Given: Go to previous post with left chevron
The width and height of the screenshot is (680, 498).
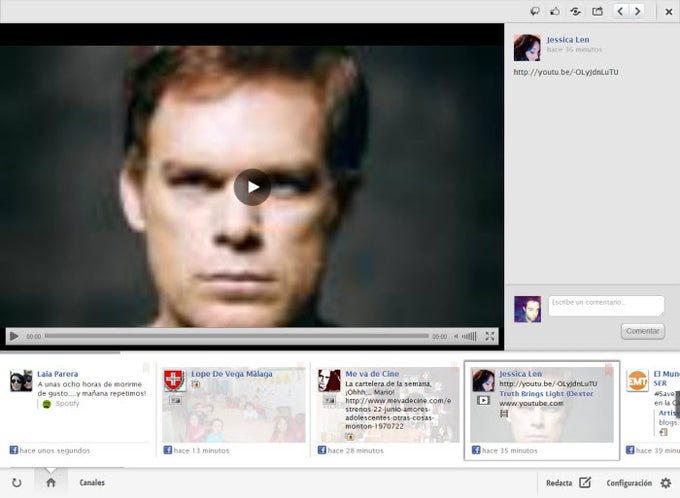Looking at the screenshot, I should pyautogui.click(x=620, y=12).
